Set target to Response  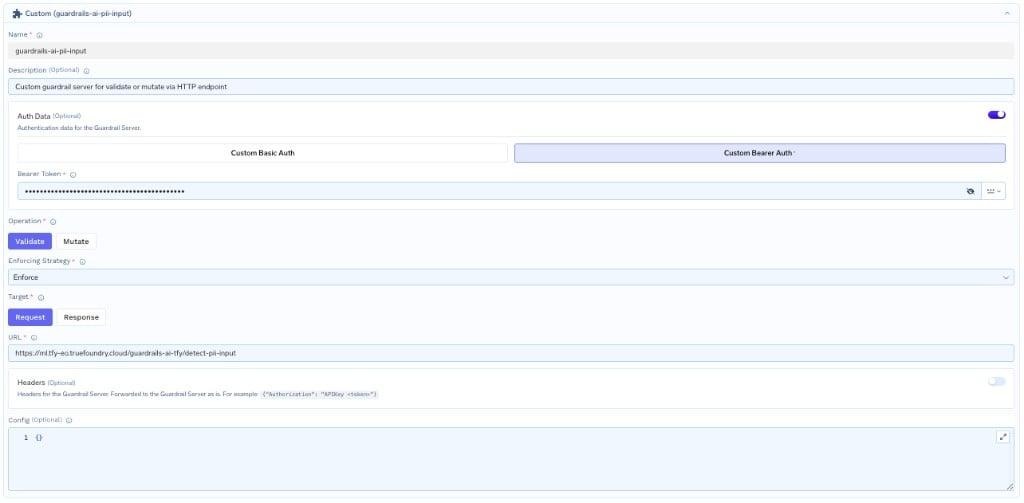tap(81, 317)
